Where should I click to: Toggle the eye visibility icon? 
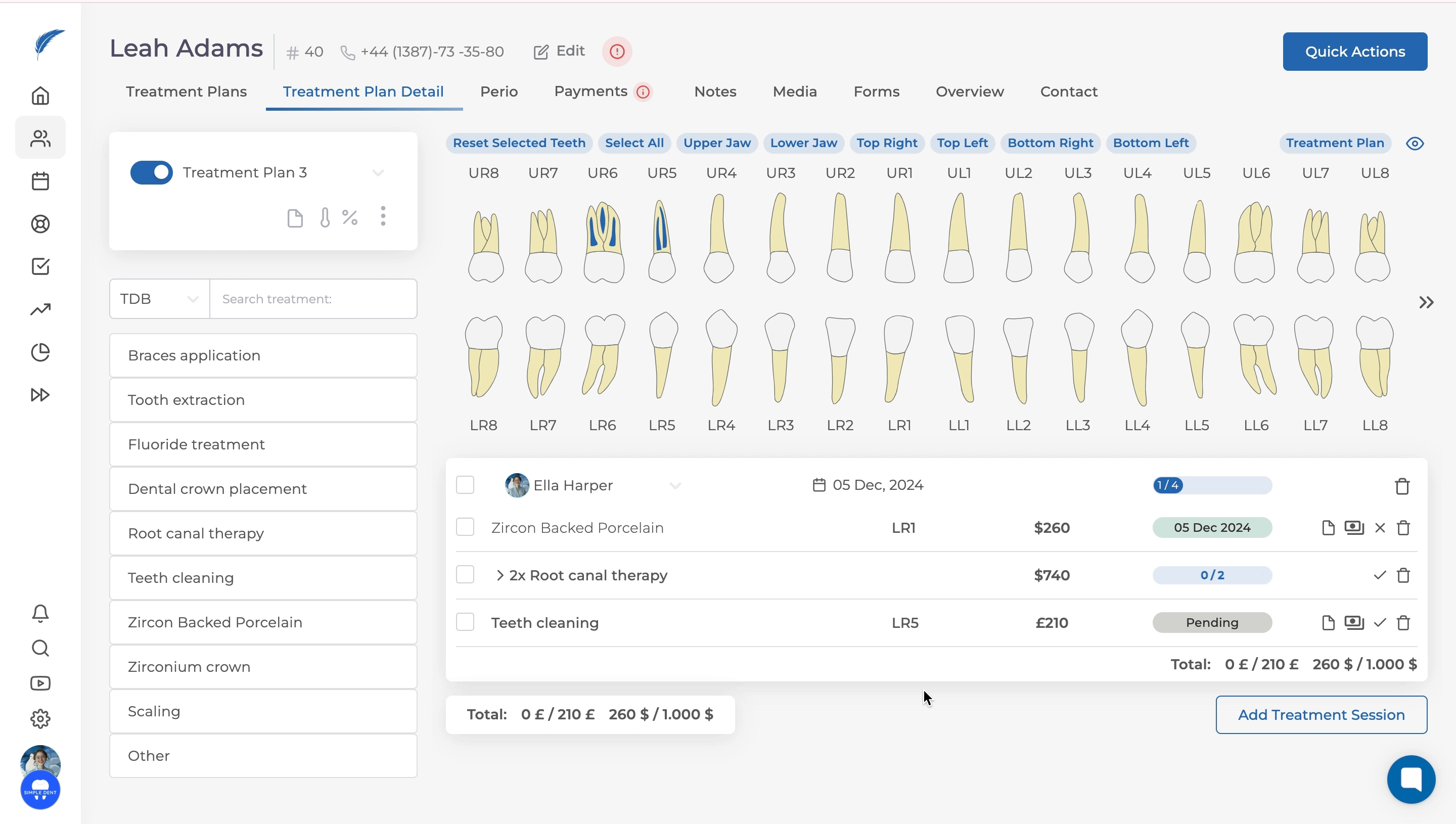(1415, 143)
